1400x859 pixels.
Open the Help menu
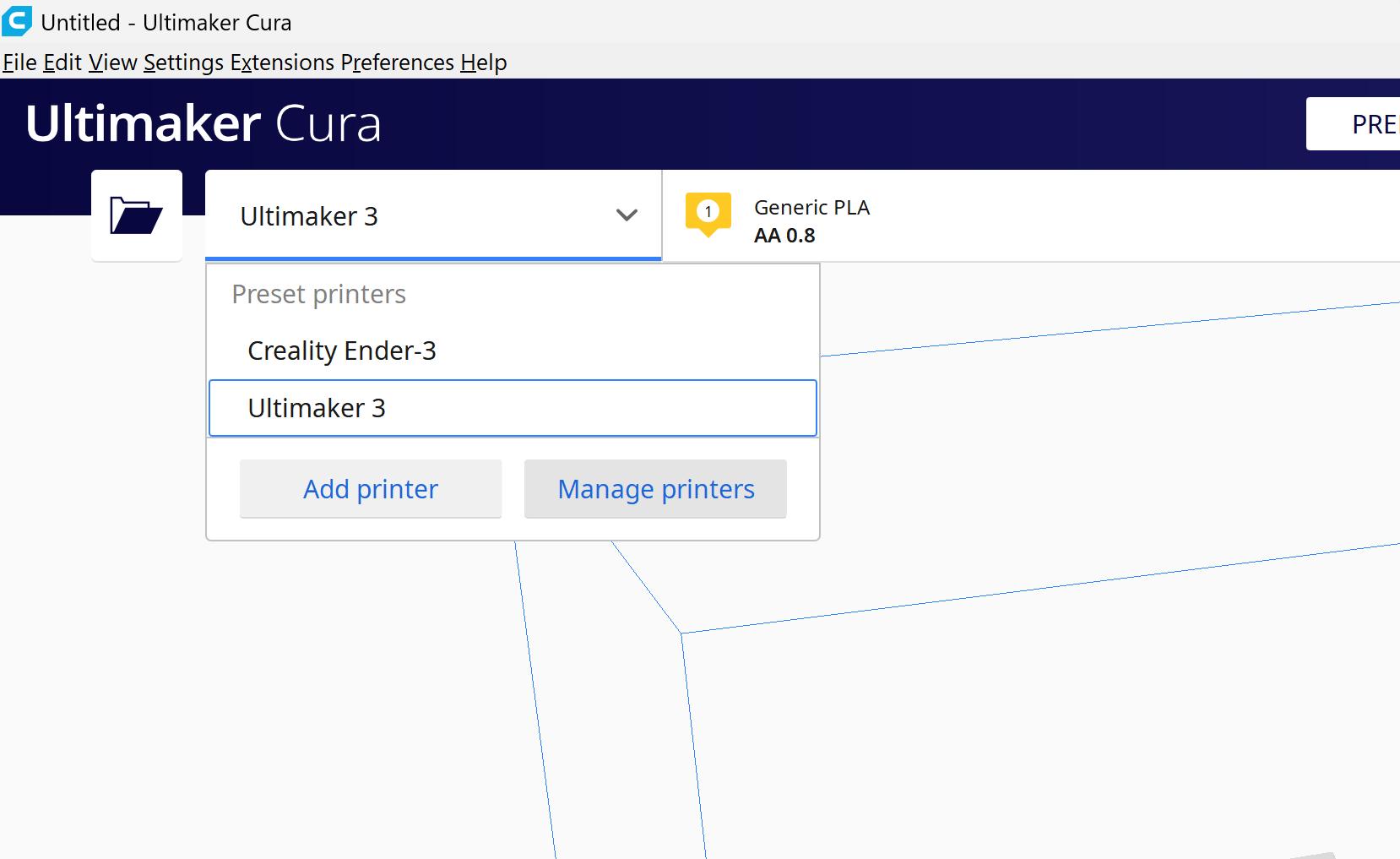click(x=484, y=63)
